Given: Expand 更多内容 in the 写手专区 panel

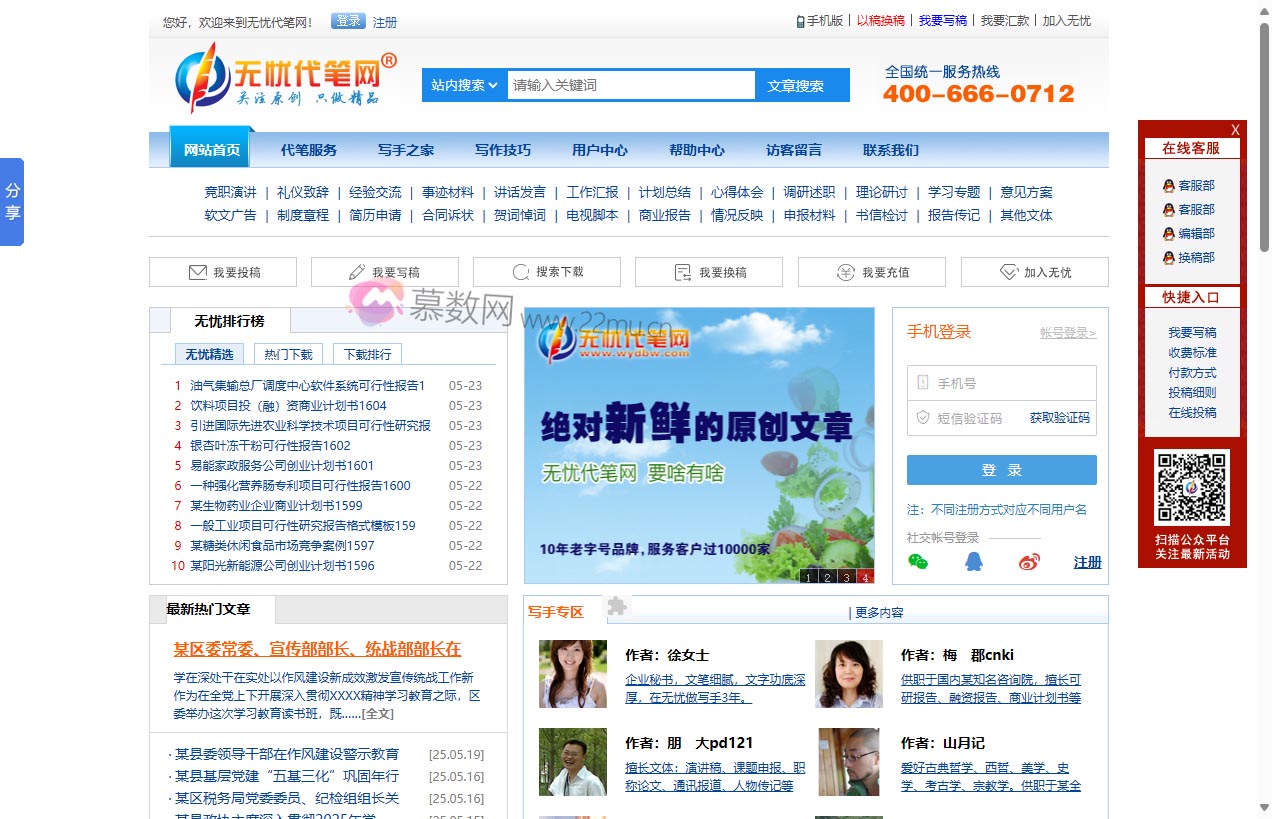Looking at the screenshot, I should click(x=877, y=612).
